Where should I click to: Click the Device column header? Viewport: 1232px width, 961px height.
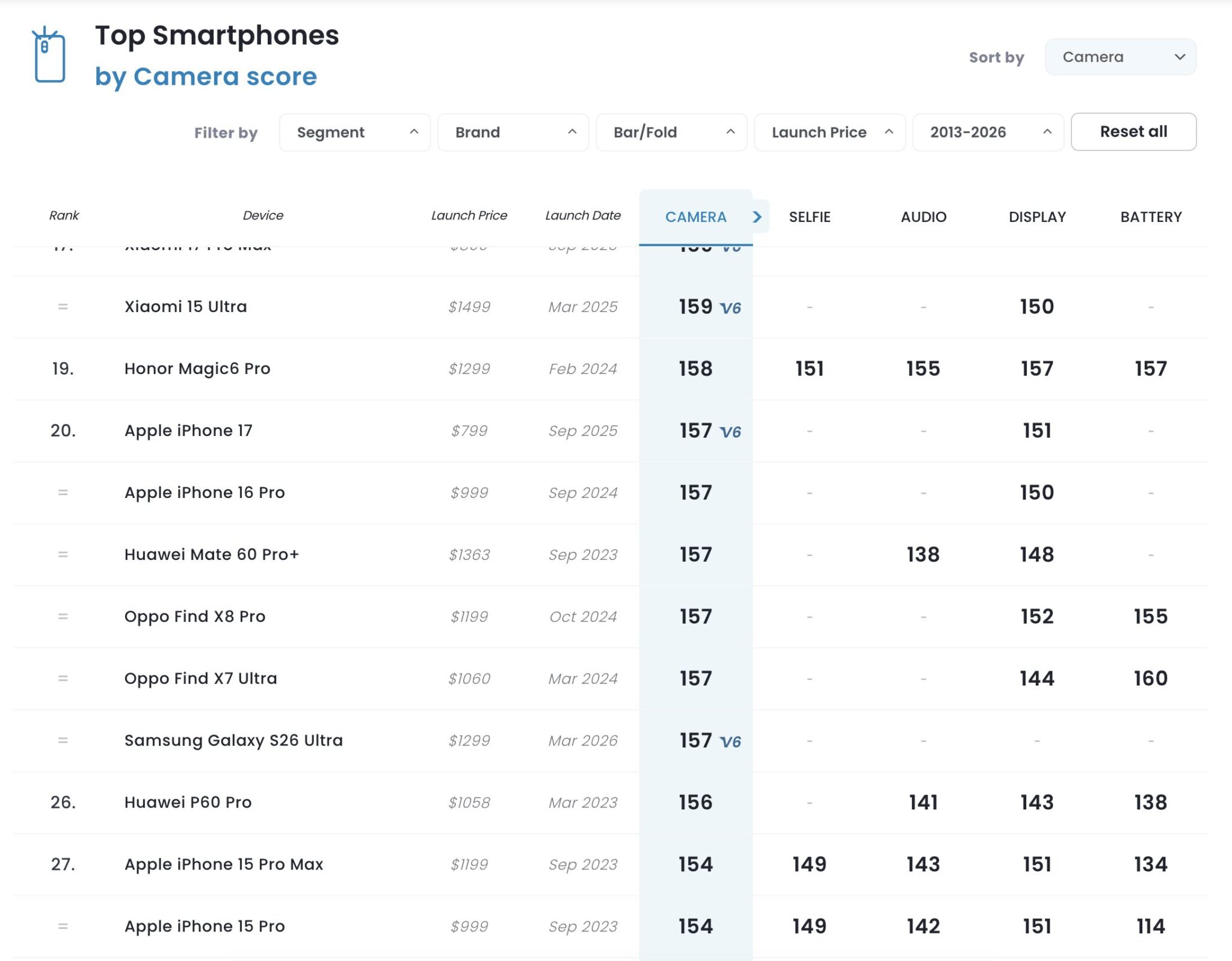263,215
